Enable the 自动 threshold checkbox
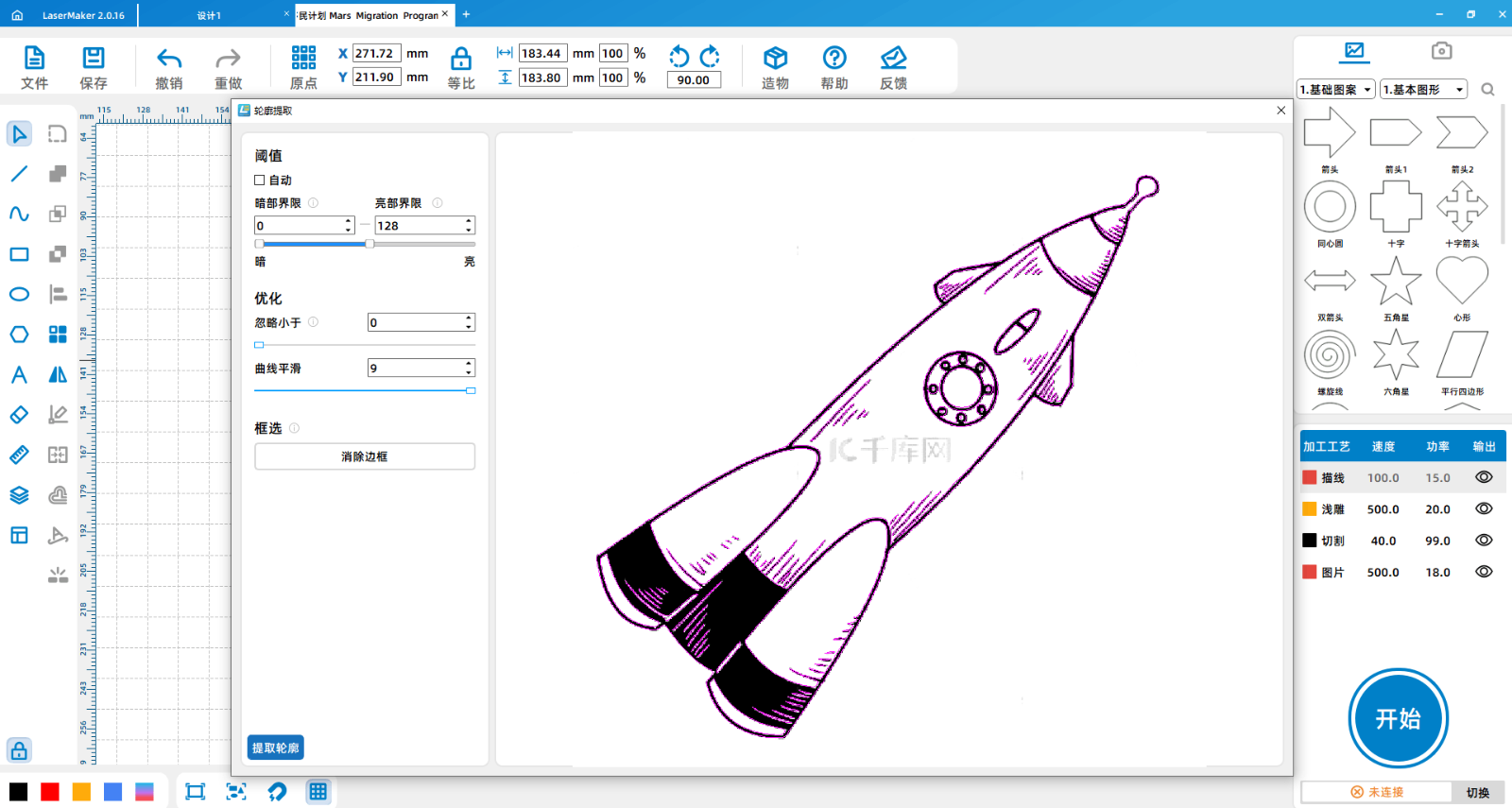Viewport: 1512px width, 808px height. pyautogui.click(x=260, y=181)
